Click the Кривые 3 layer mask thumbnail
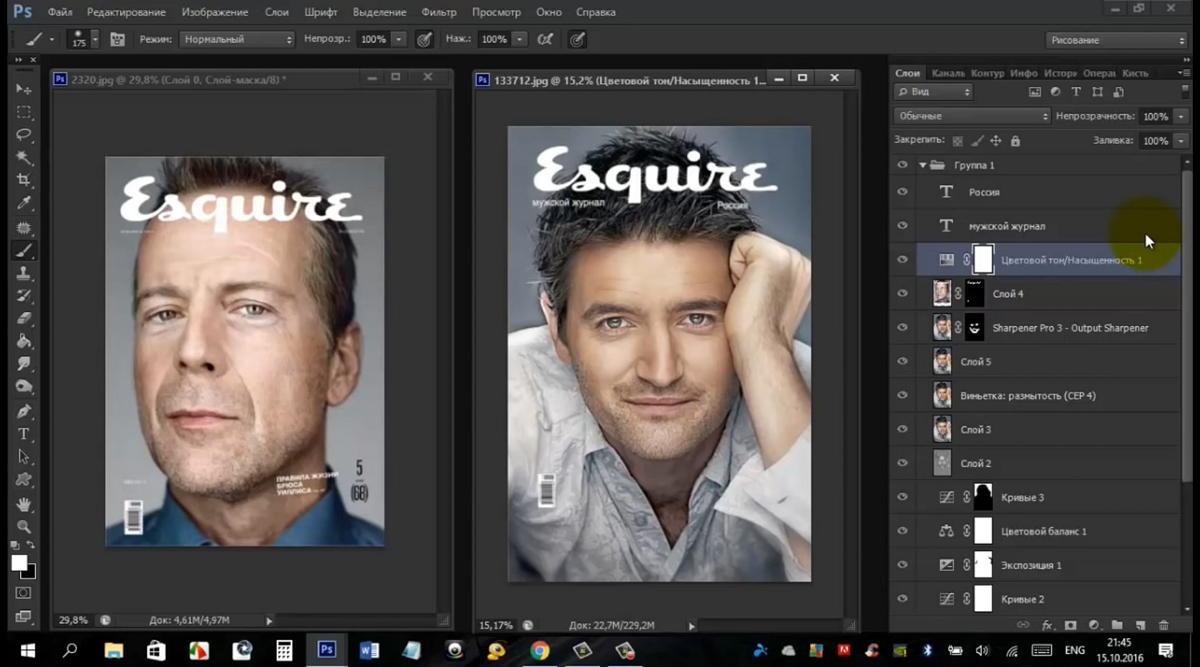Viewport: 1200px width, 667px height. 983,497
